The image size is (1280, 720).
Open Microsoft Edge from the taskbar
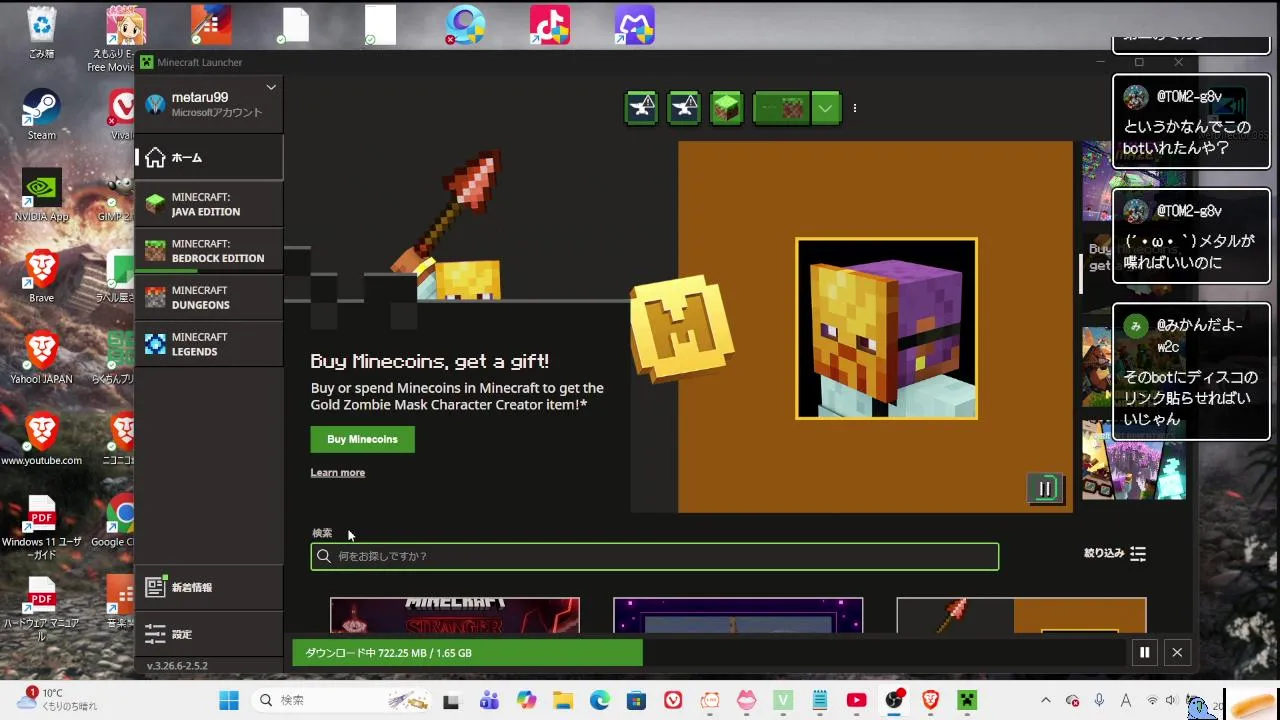coord(599,700)
